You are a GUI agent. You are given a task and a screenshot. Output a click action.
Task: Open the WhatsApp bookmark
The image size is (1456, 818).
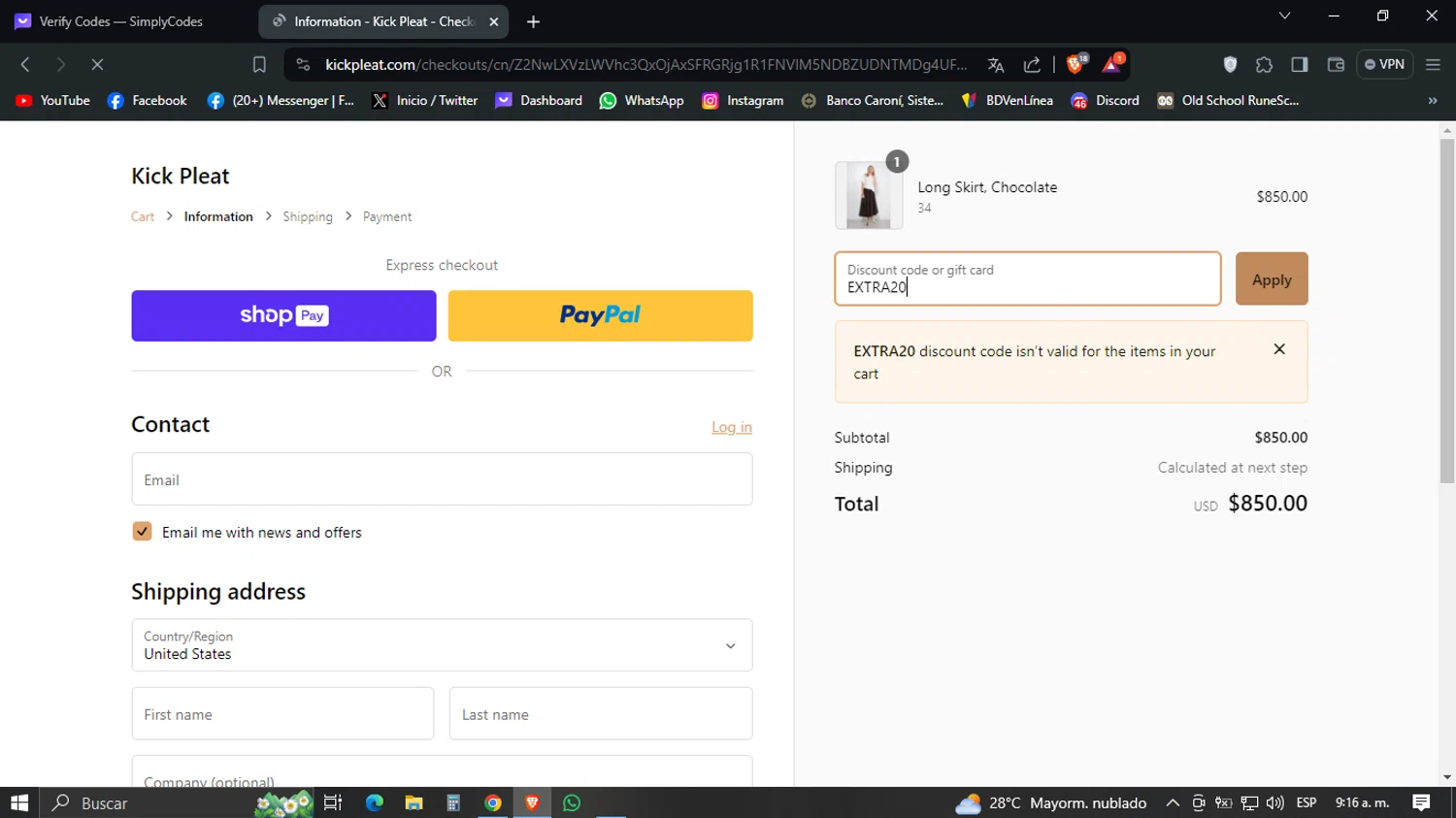(642, 100)
